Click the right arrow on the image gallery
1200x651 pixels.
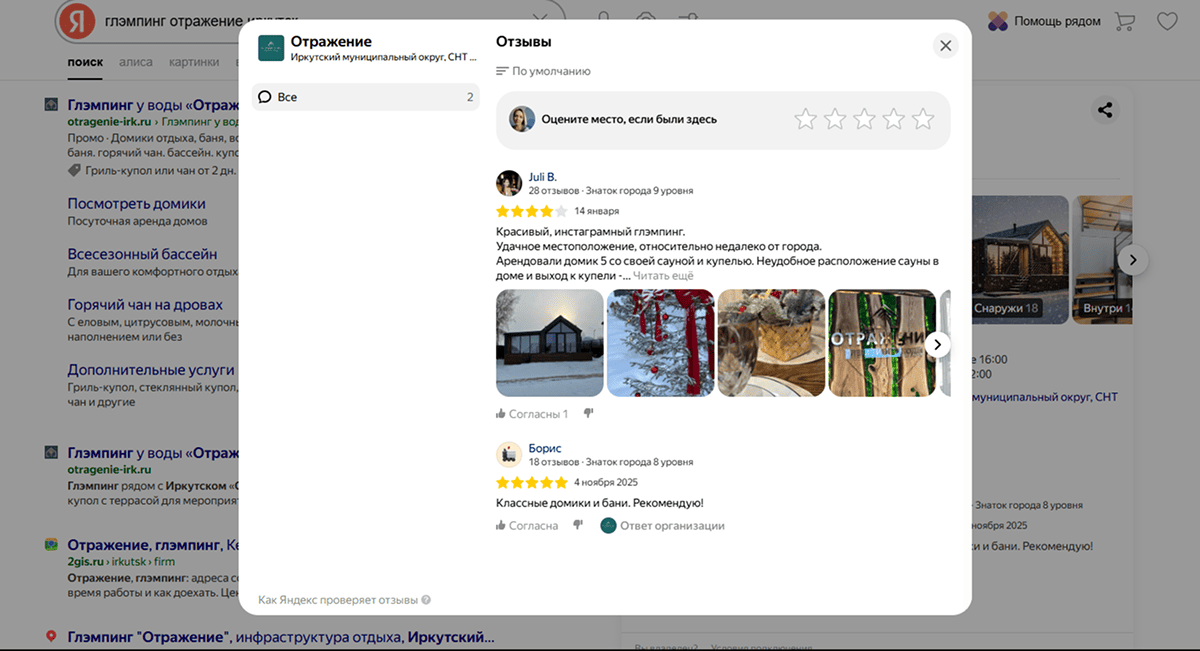1133,259
